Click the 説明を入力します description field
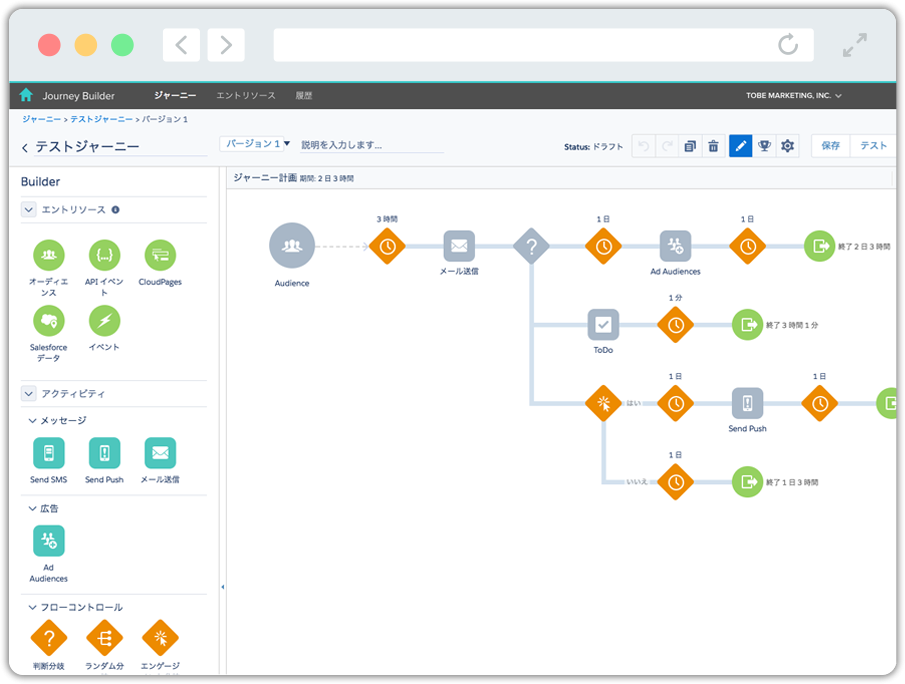Image resolution: width=905 pixels, height=684 pixels. 372,145
